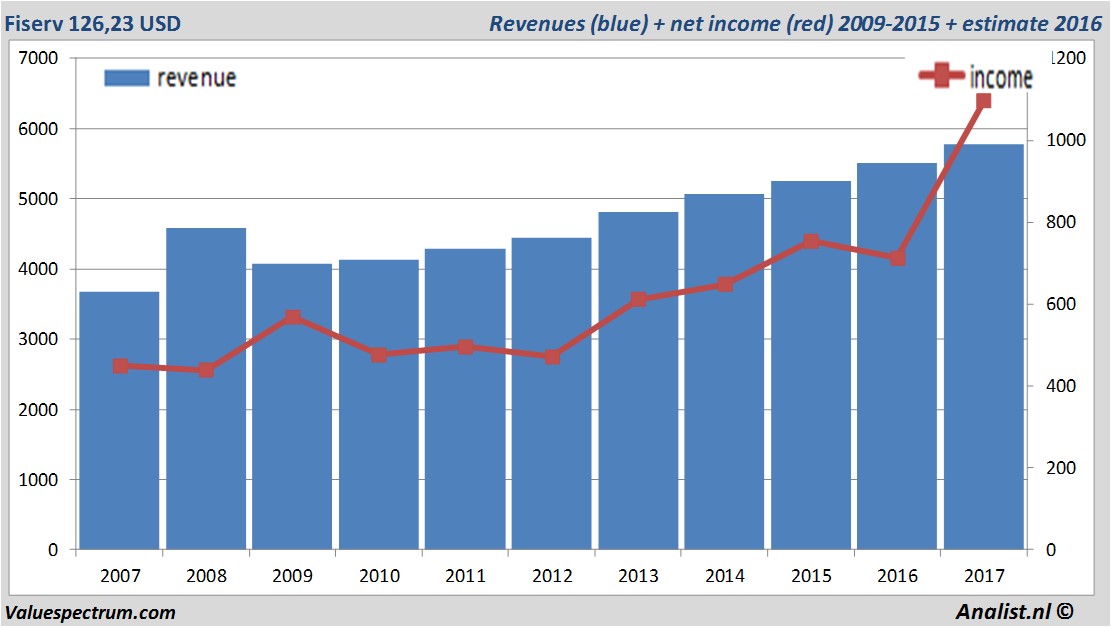Viewport: 1111px width, 627px height.
Task: Click the 2007 income data marker
Action: tap(120, 366)
